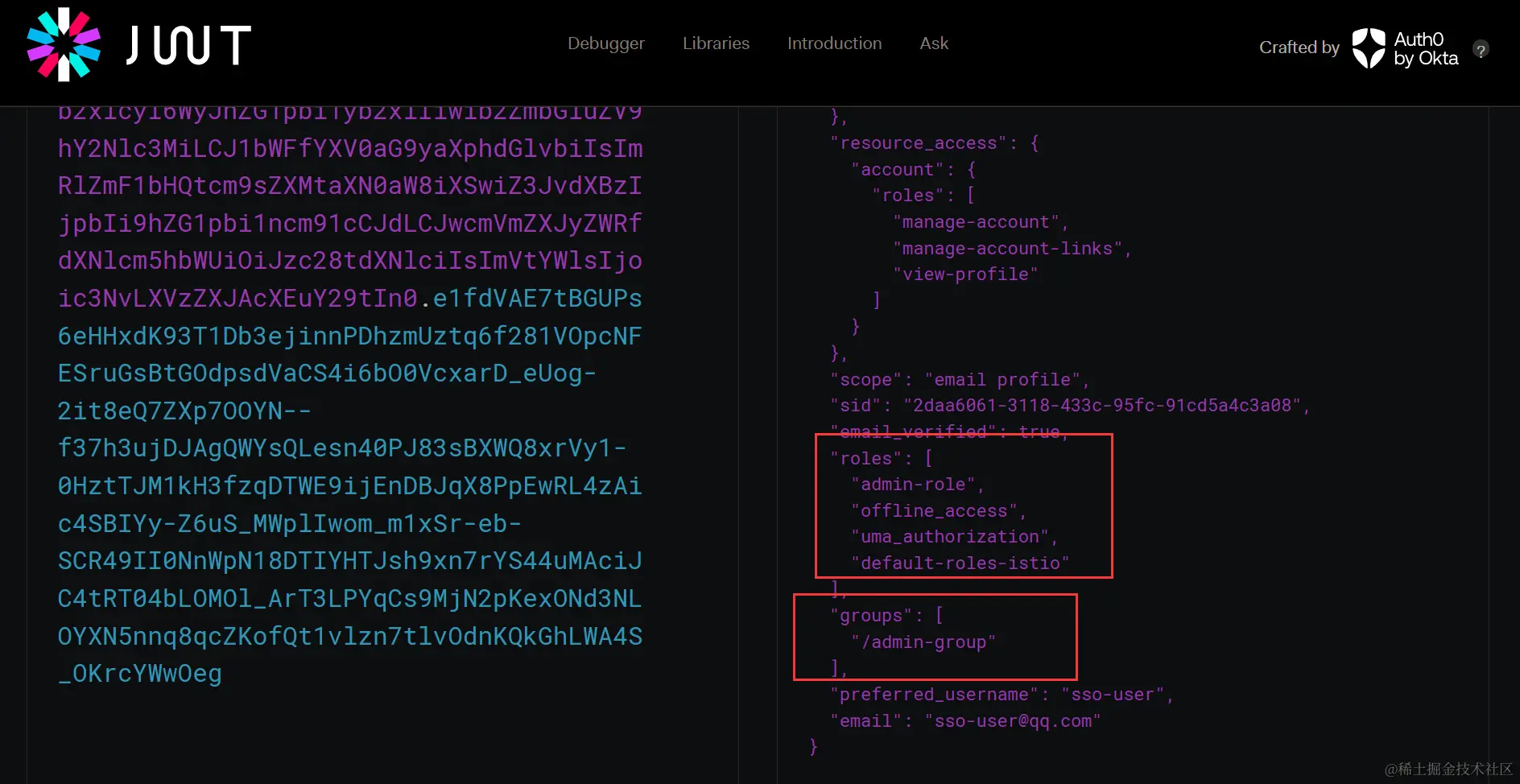Click the "admin-role" entry in roles
Viewport: 1520px width, 784px height.
913,485
